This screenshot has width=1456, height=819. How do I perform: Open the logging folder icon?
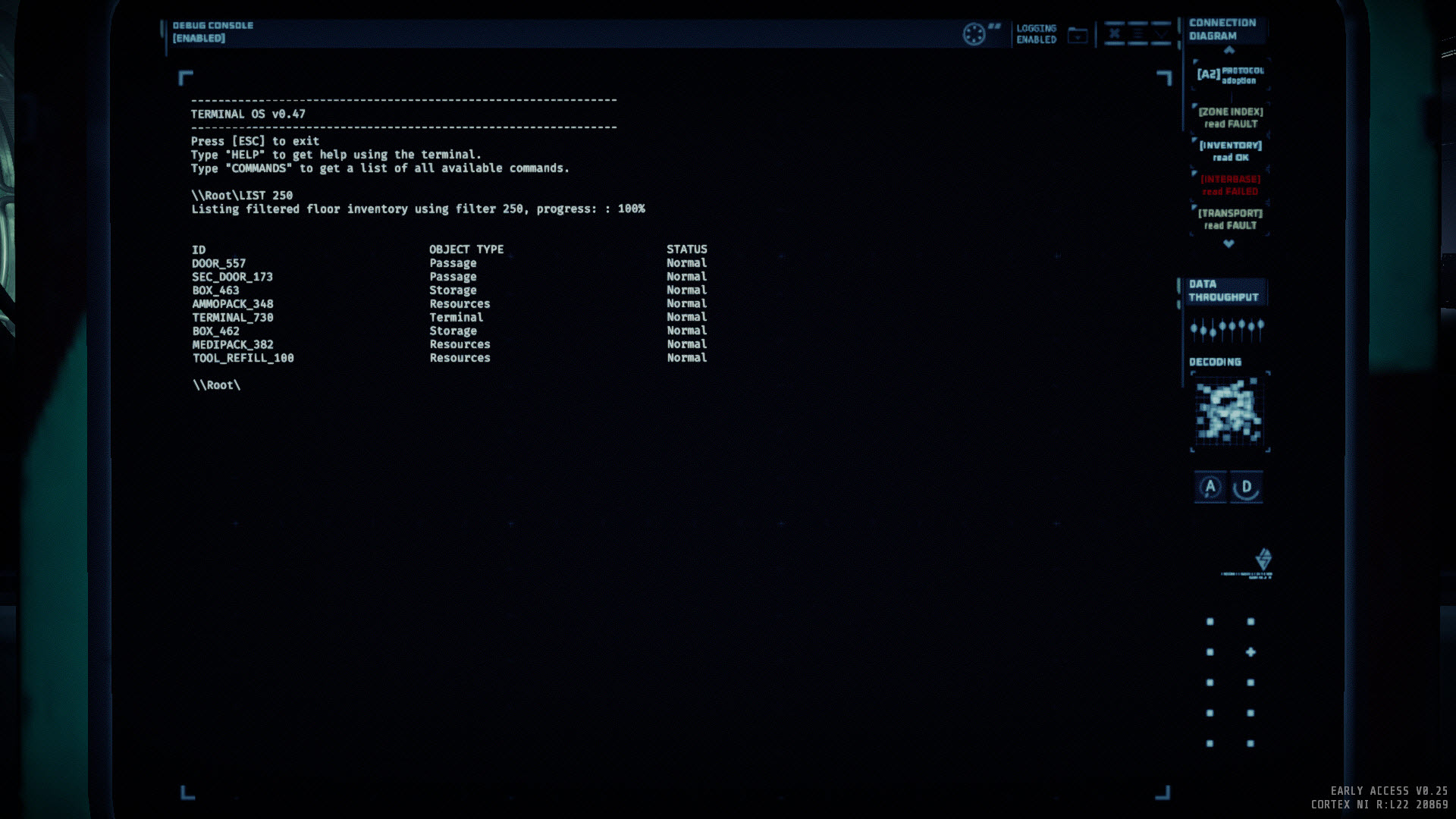[x=1078, y=35]
